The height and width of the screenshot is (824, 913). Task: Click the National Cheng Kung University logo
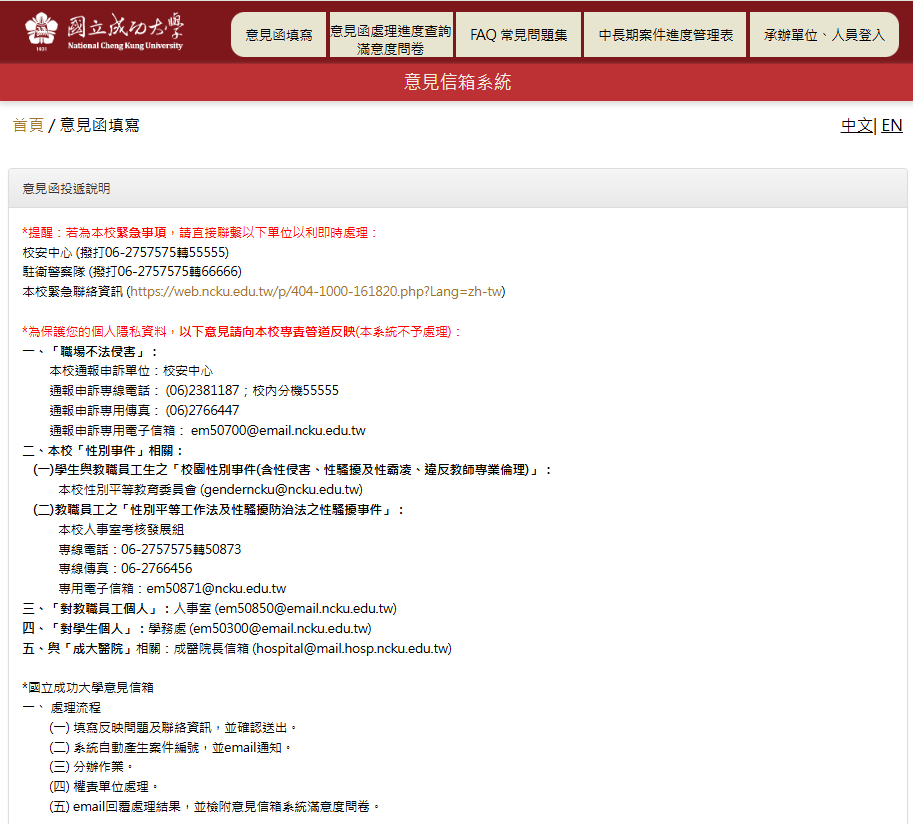[104, 32]
